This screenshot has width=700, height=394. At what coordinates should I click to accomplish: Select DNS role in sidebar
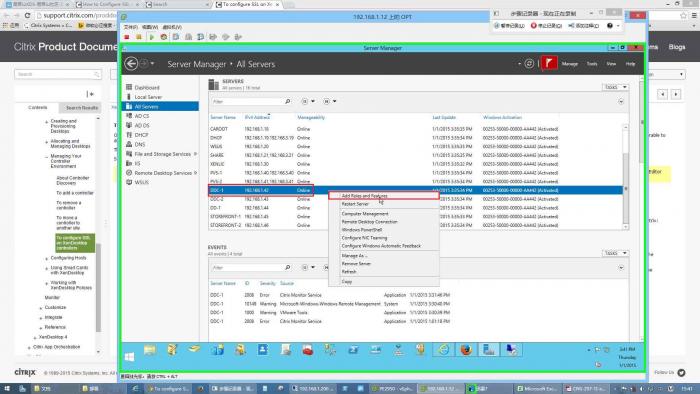point(140,144)
